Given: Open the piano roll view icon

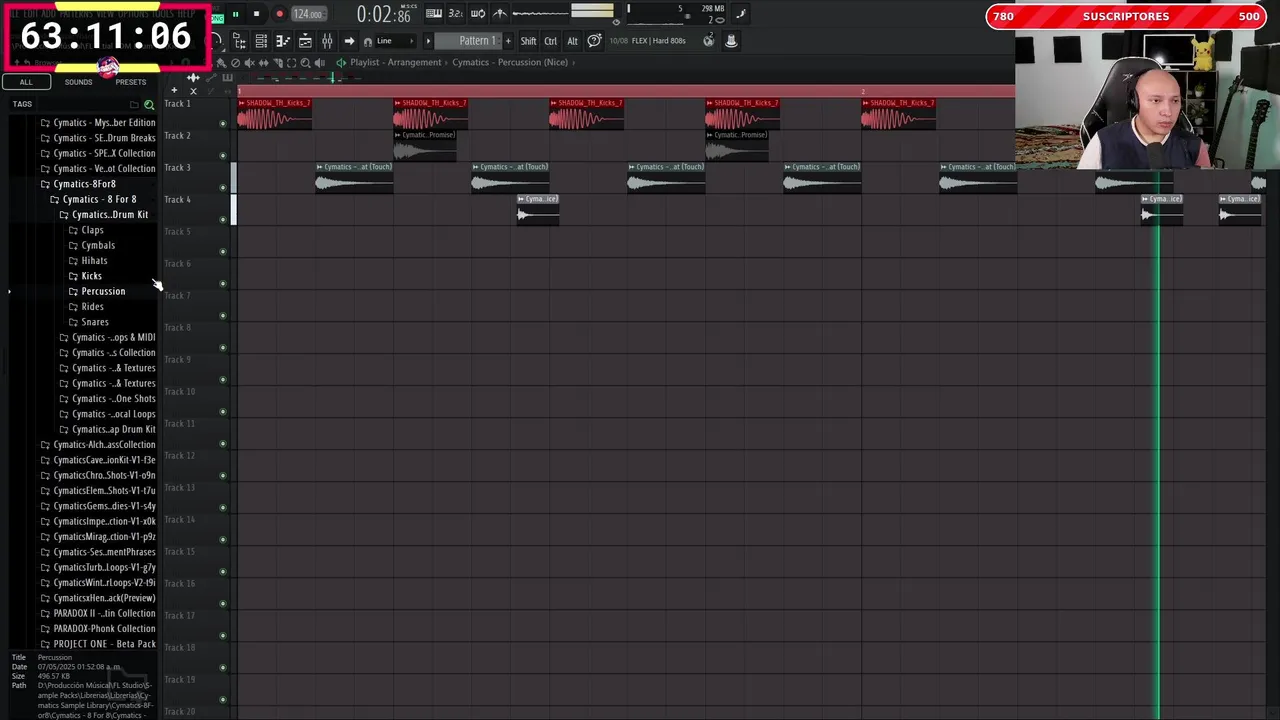Looking at the screenshot, I should pos(283,41).
